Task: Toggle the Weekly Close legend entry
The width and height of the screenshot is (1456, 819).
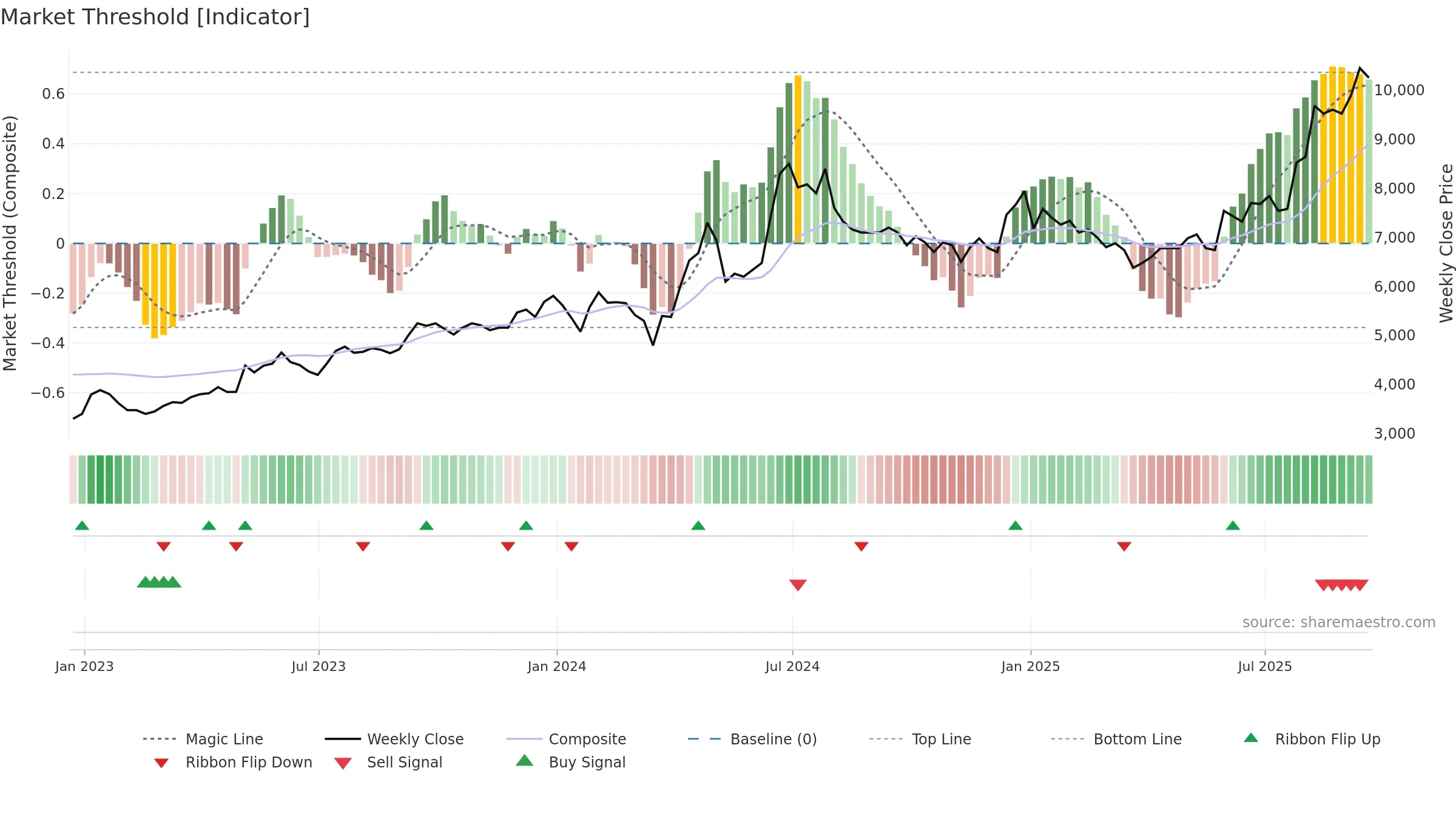Action: [x=394, y=739]
